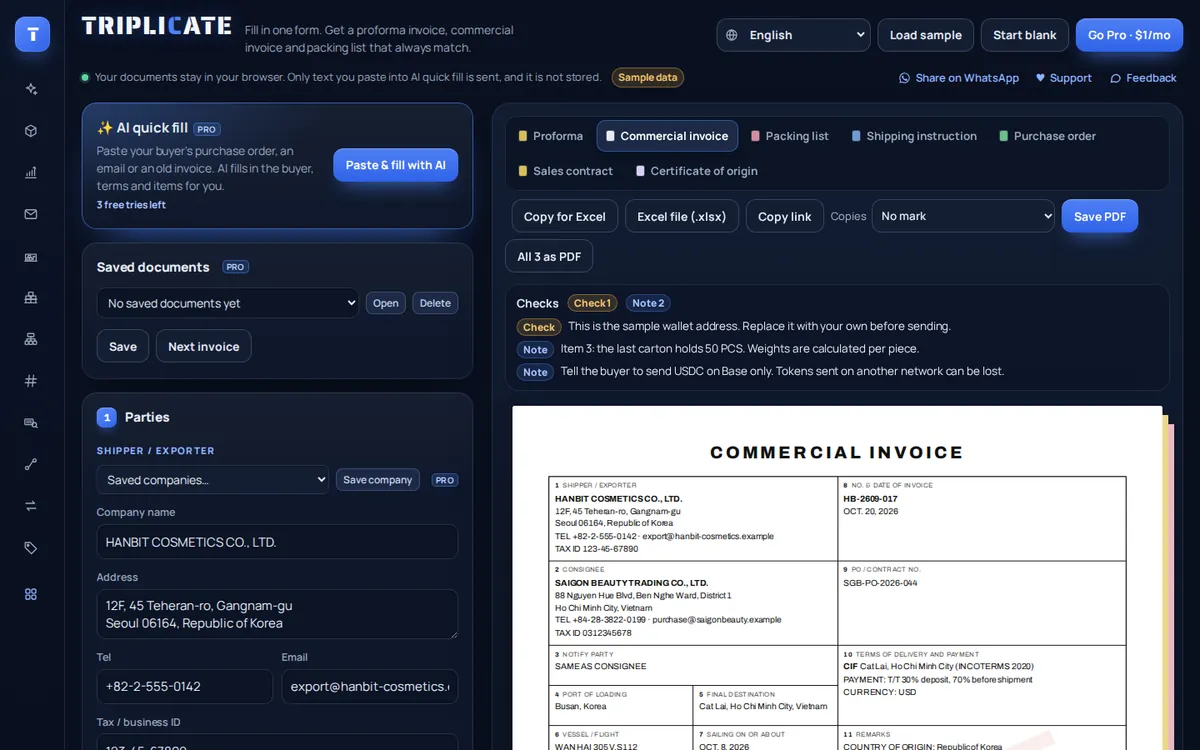The height and width of the screenshot is (750, 1200).
Task: Open the four-squares grid icon in sidebar
Action: (31, 594)
